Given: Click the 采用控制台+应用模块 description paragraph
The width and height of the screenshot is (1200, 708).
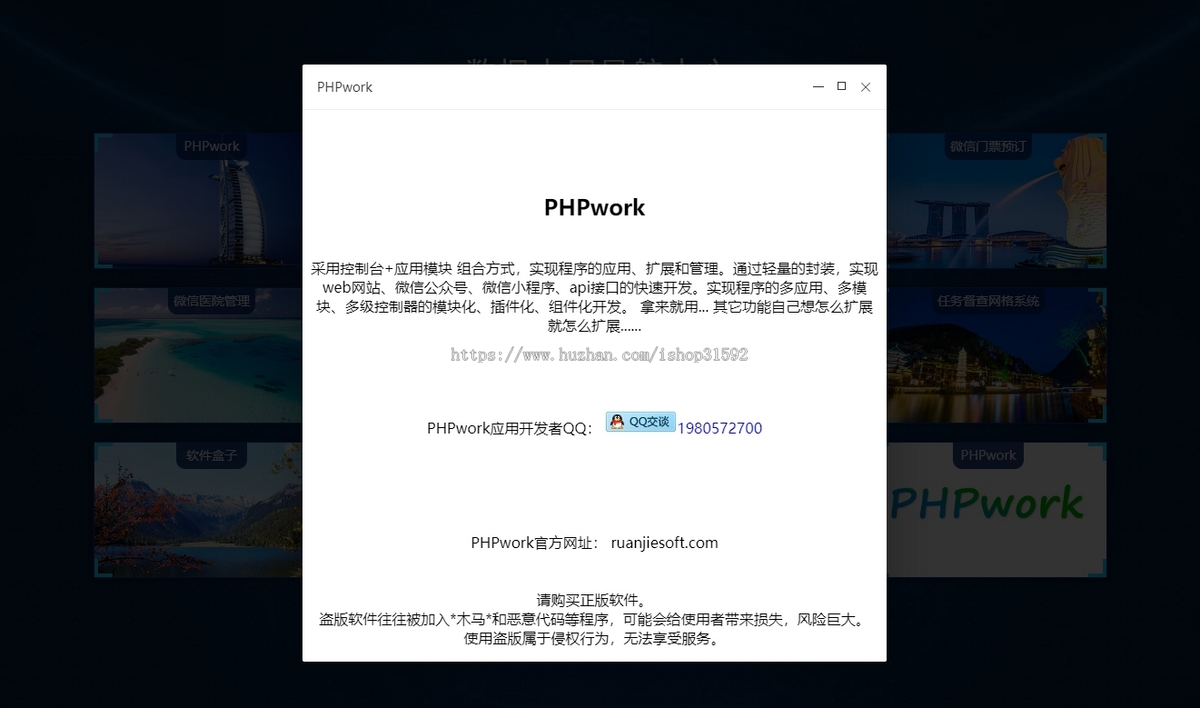Looking at the screenshot, I should click(x=594, y=297).
